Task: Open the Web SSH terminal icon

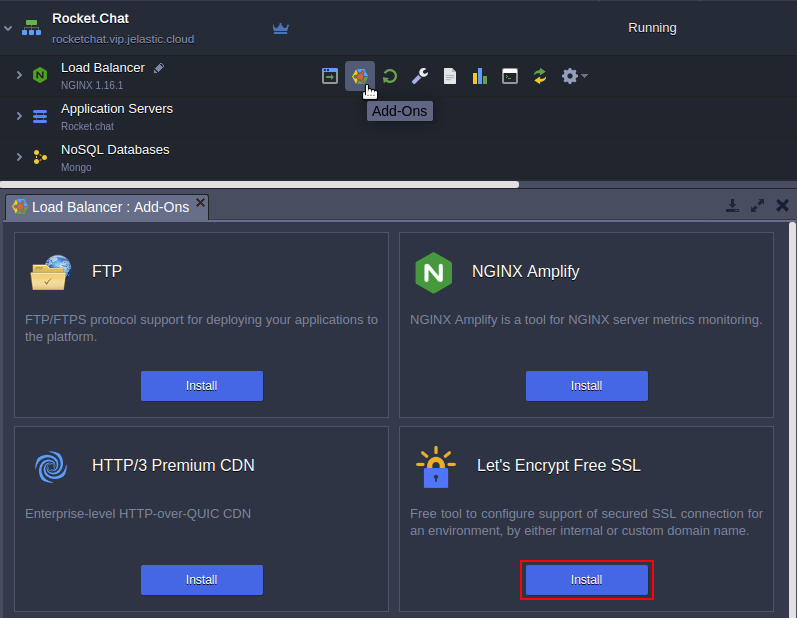Action: tap(510, 76)
